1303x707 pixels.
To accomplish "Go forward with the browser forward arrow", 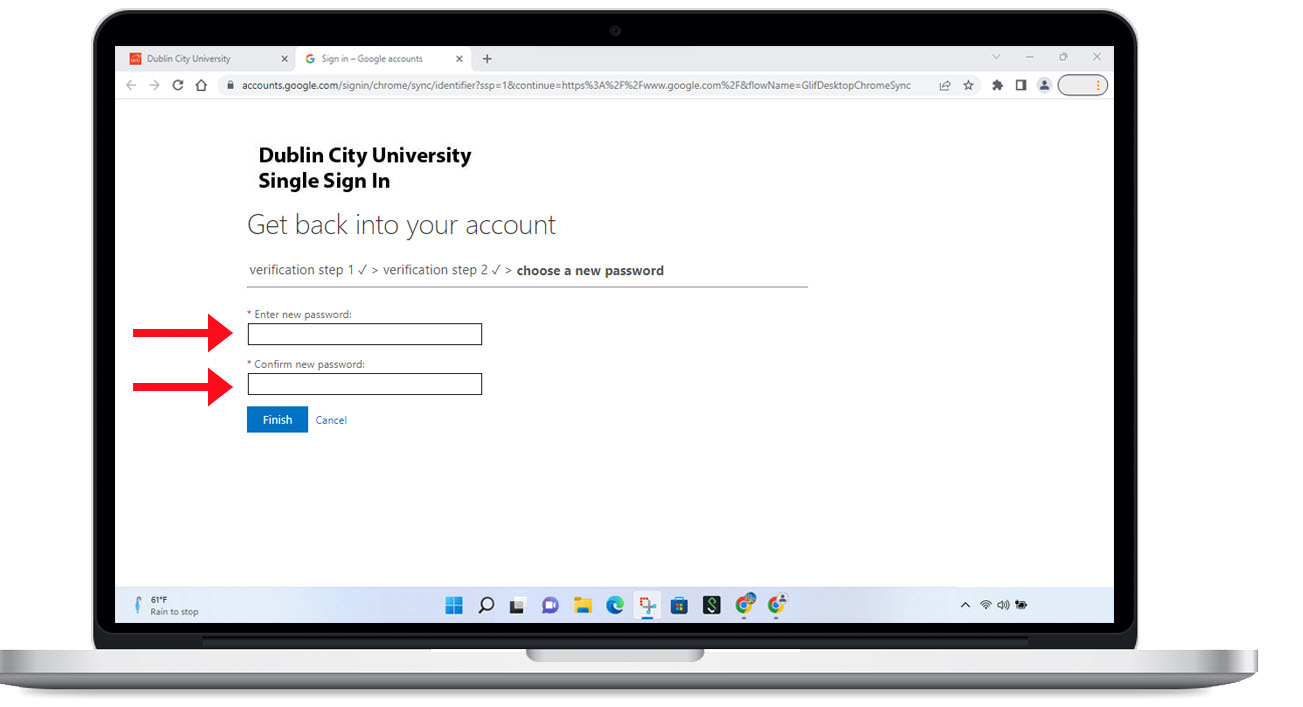I will pyautogui.click(x=154, y=86).
